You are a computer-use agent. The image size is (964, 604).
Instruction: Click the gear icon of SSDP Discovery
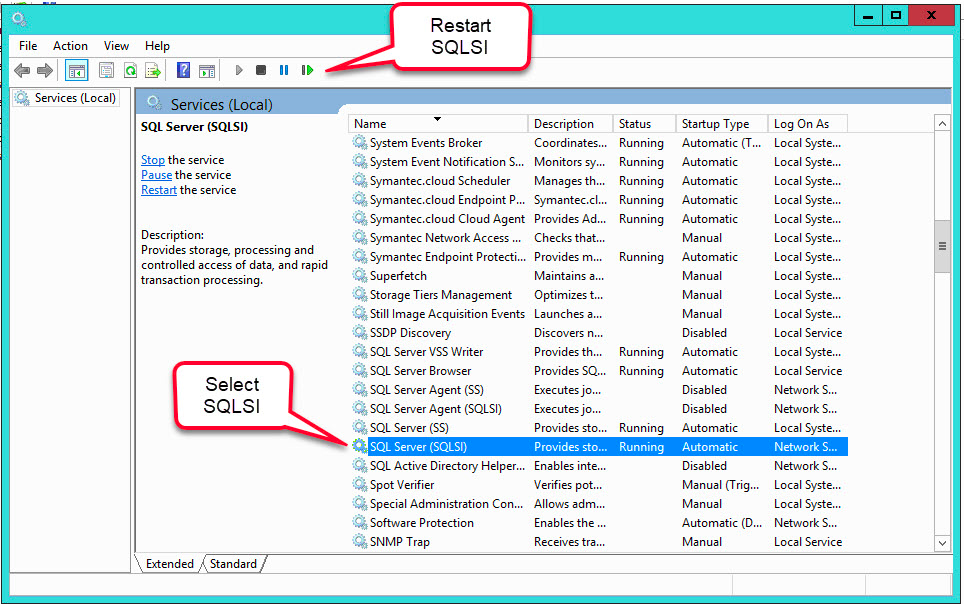click(360, 333)
